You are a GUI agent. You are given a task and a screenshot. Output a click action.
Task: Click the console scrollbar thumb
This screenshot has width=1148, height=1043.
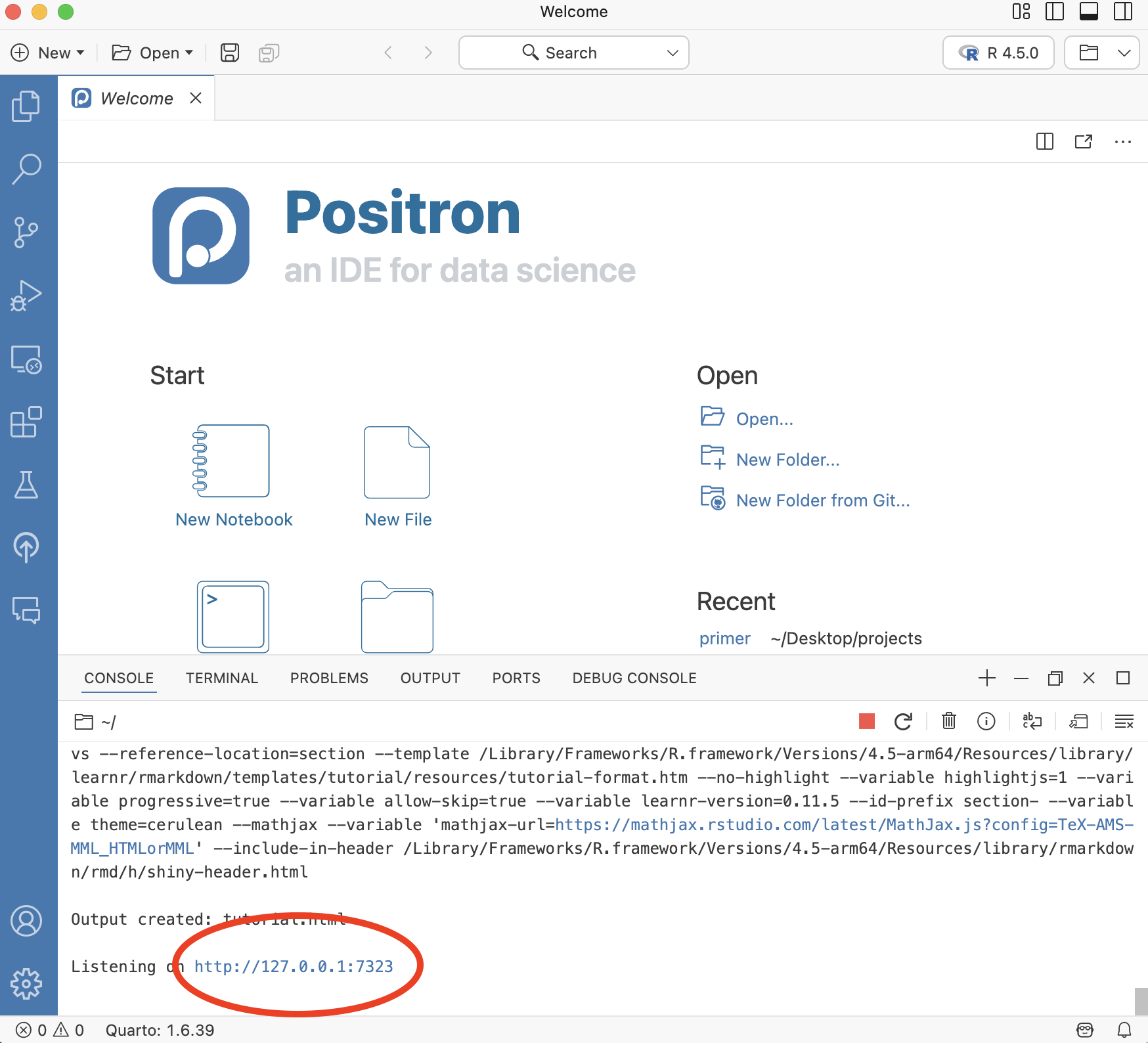(1141, 1001)
